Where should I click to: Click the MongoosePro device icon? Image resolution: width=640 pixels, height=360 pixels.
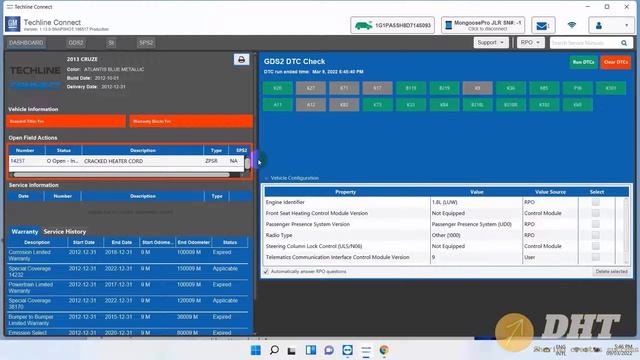[x=448, y=25]
